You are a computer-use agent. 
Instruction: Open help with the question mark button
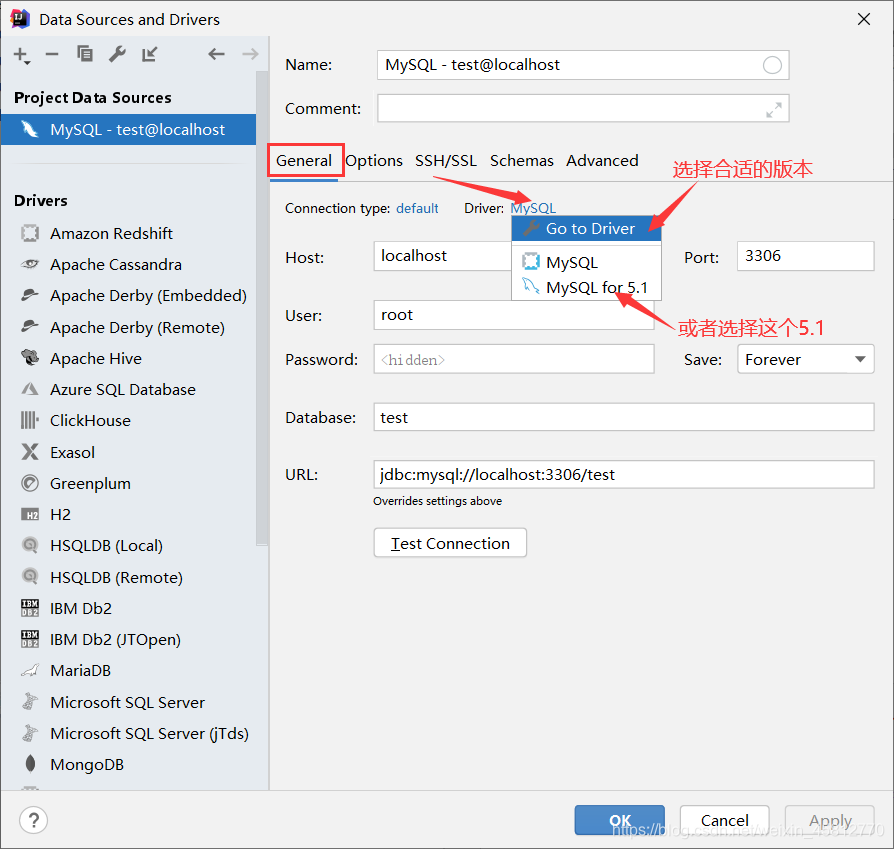point(34,820)
